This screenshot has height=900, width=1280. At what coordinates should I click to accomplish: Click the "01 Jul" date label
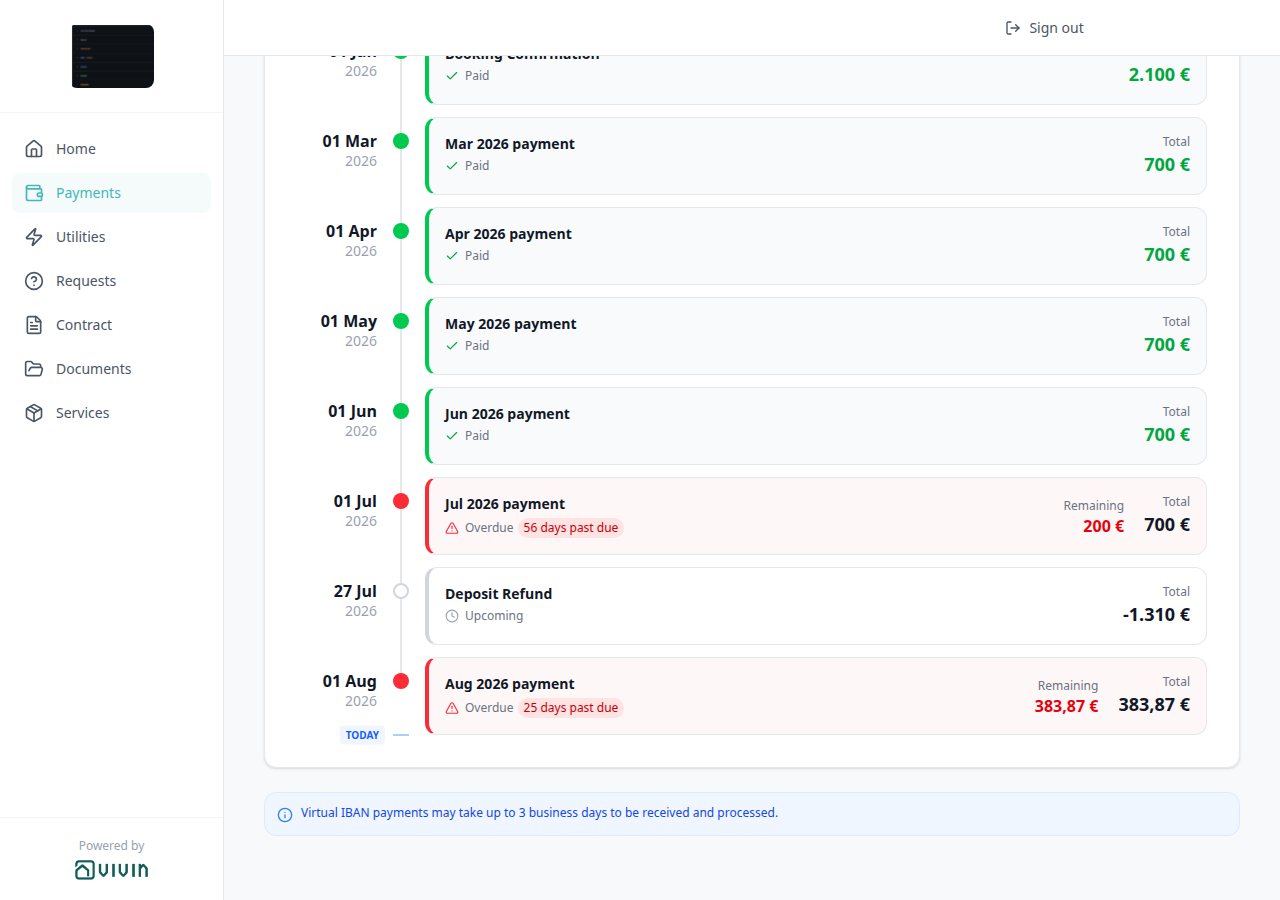point(355,501)
